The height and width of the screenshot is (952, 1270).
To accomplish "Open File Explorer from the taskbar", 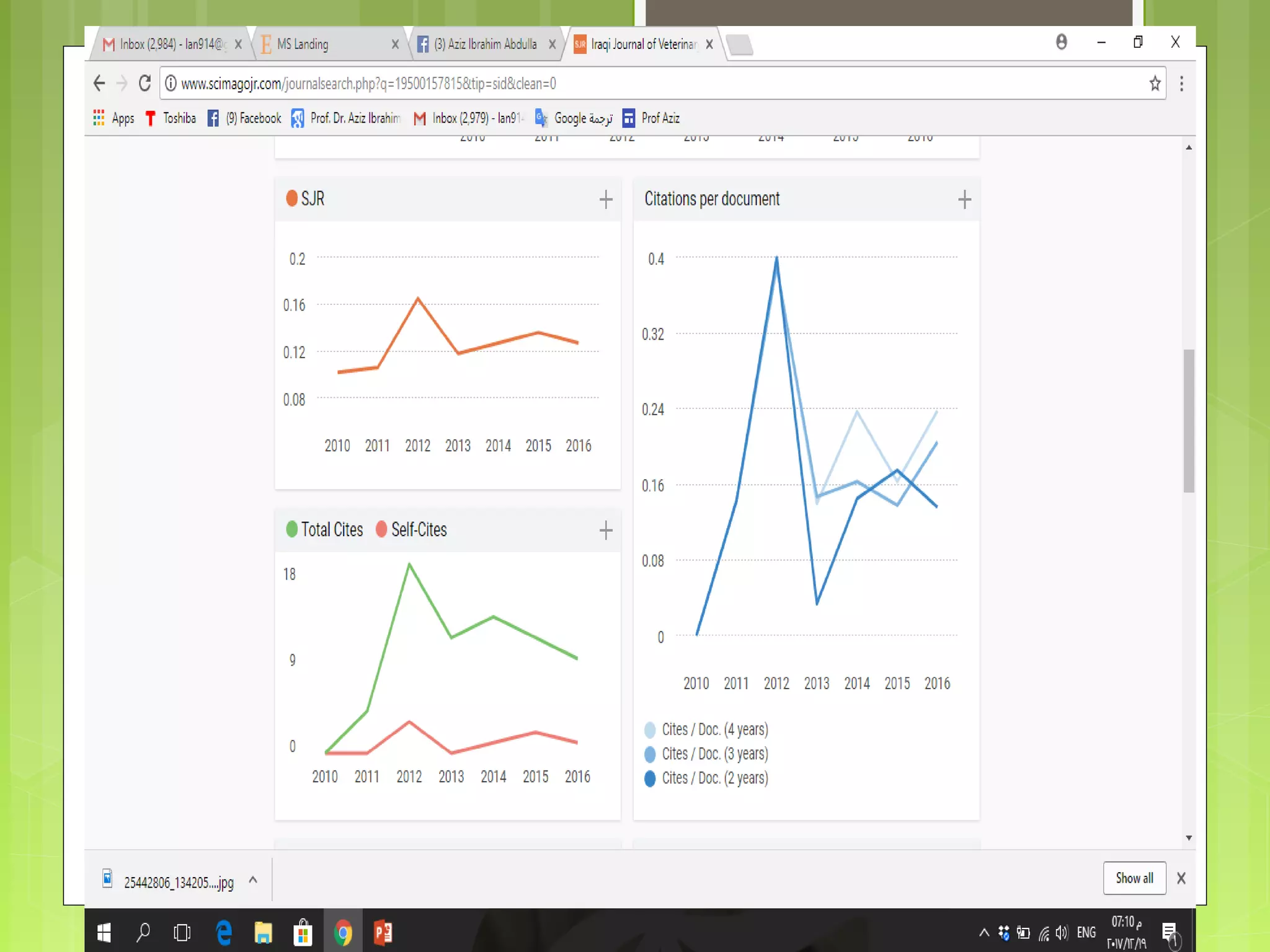I will pos(263,932).
